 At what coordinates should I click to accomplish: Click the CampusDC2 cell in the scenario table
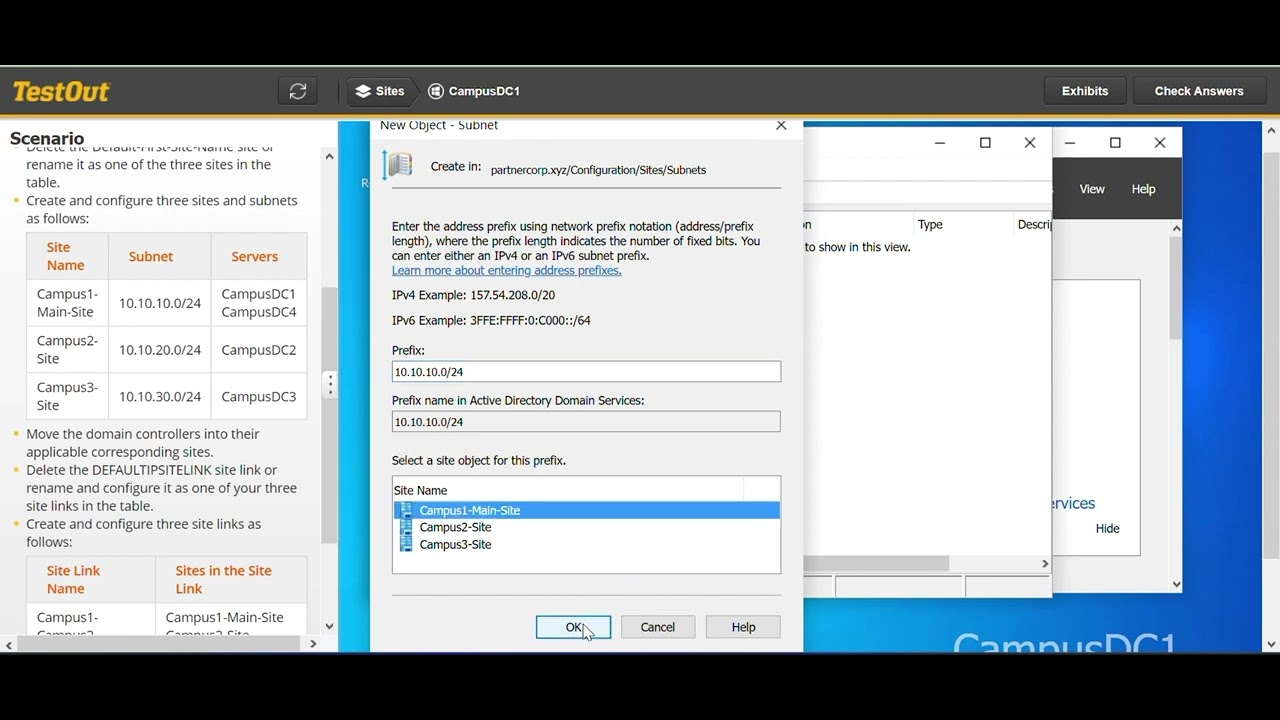tap(259, 350)
